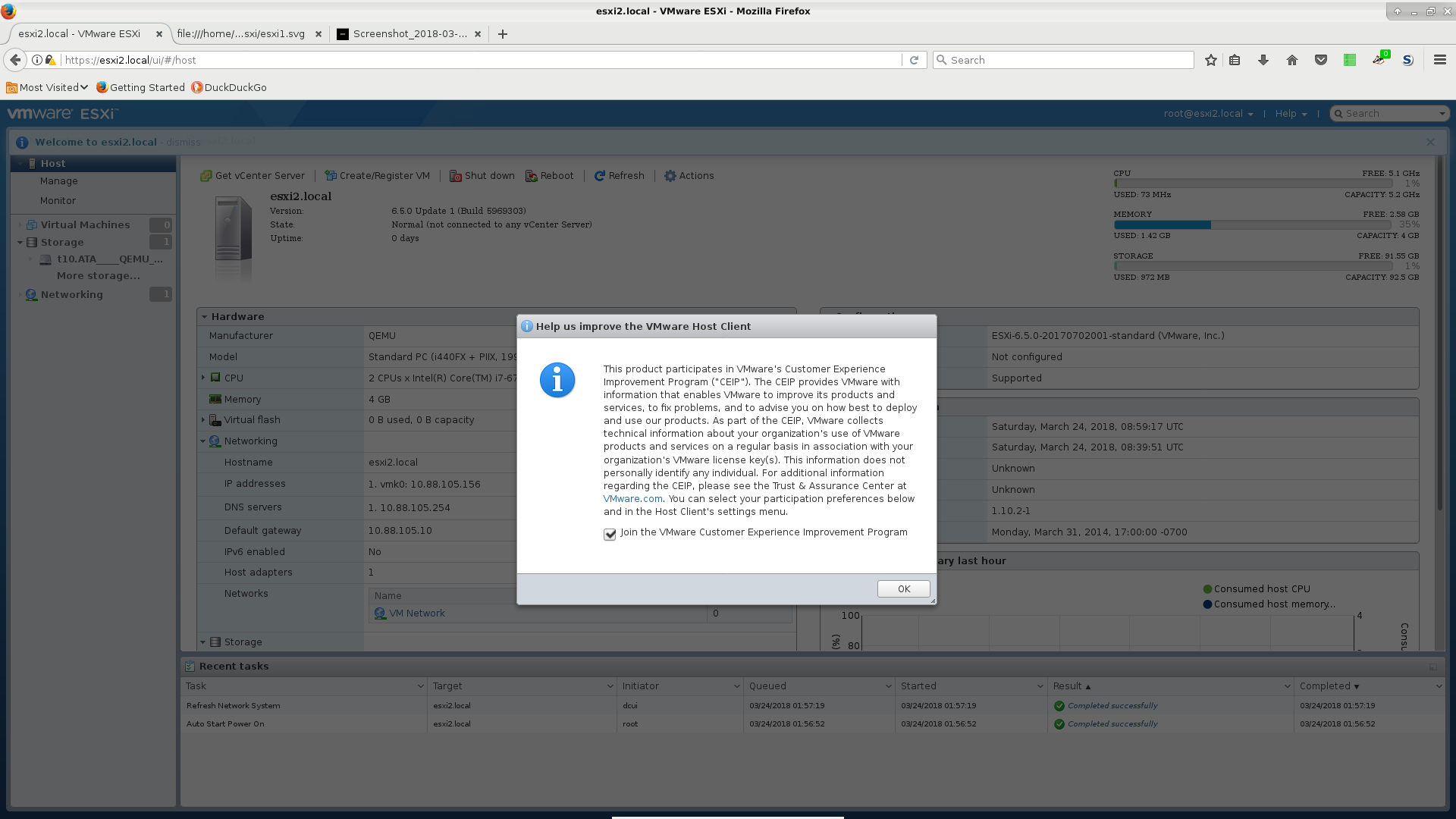Select Refresh Network System task row
Image resolution: width=1456 pixels, height=819 pixels.
point(812,705)
